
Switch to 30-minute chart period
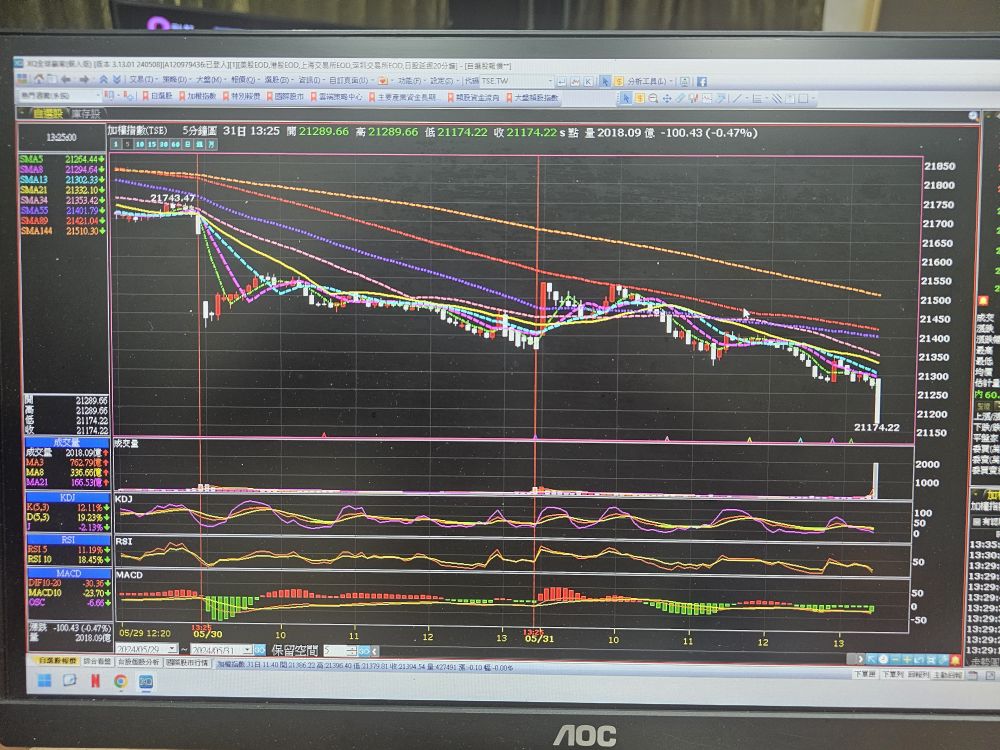[164, 144]
